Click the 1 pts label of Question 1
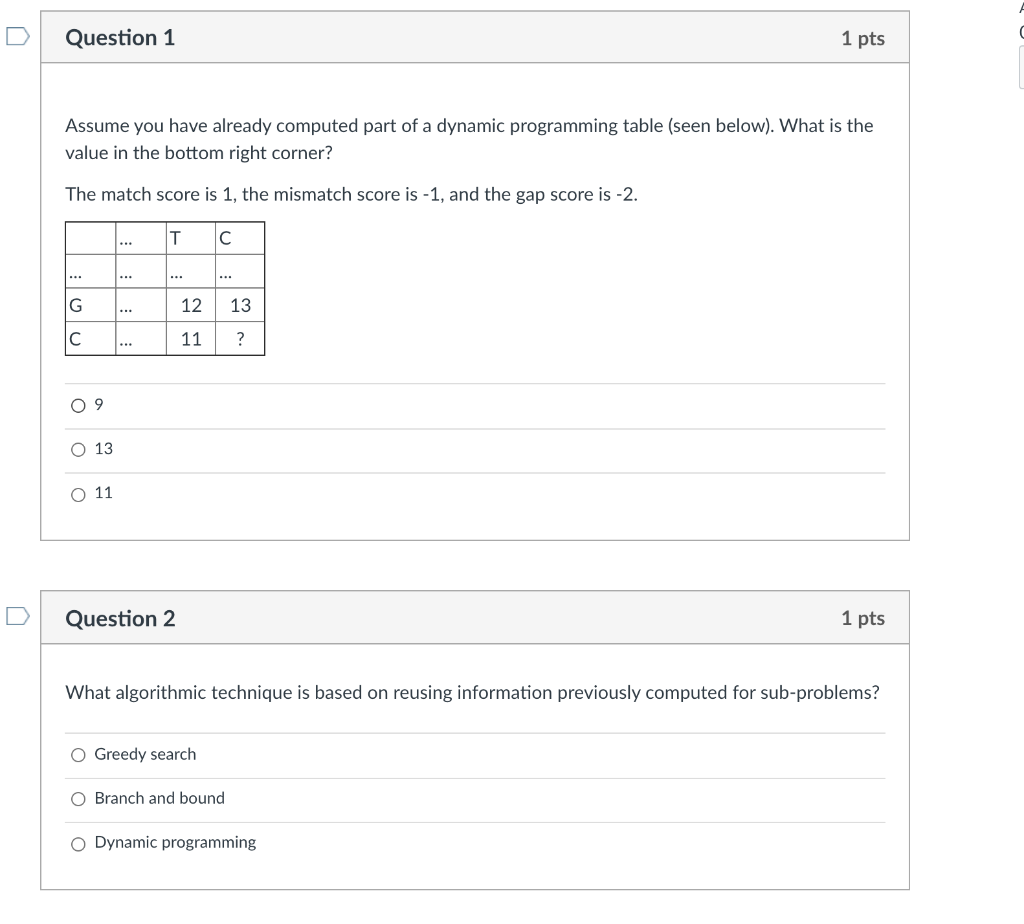Viewport: 1024px width, 924px height. (862, 38)
